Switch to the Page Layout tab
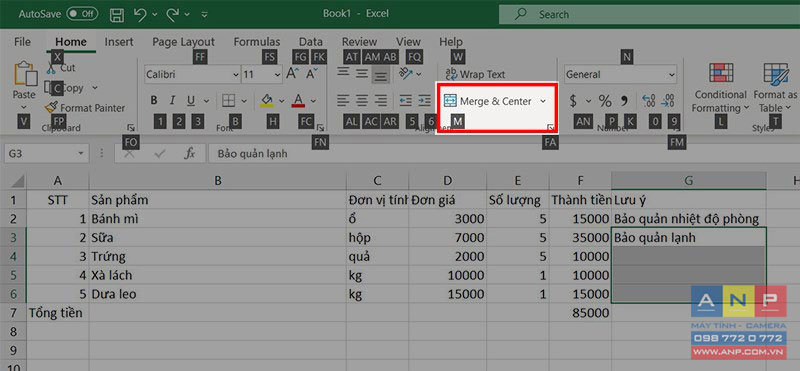The width and height of the screenshot is (800, 371). pos(184,42)
